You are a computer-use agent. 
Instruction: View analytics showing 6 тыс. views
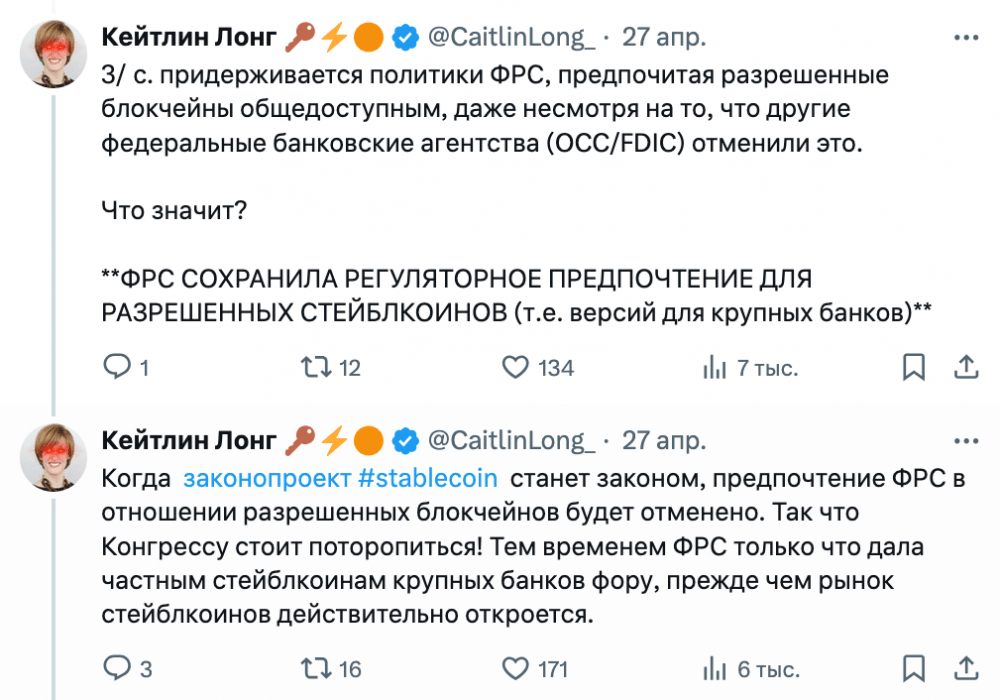(x=714, y=668)
